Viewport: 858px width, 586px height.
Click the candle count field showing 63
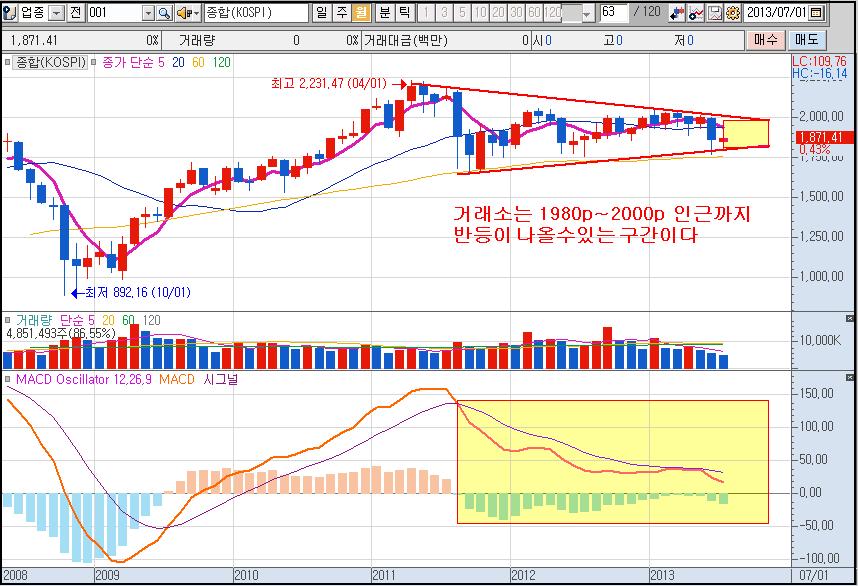614,13
